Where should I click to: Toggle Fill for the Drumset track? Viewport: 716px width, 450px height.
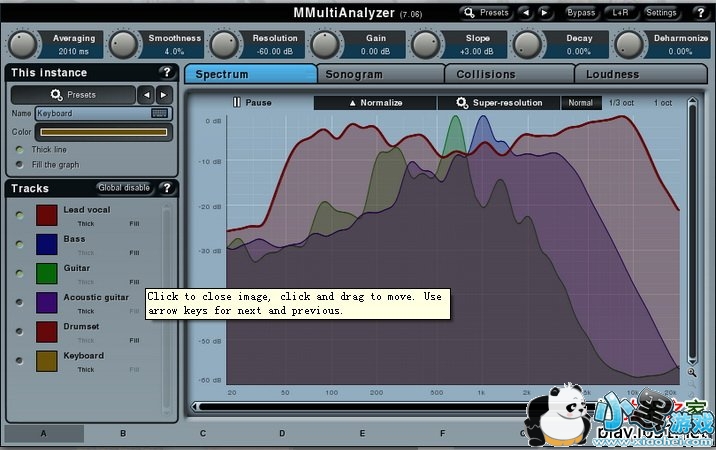click(x=134, y=340)
